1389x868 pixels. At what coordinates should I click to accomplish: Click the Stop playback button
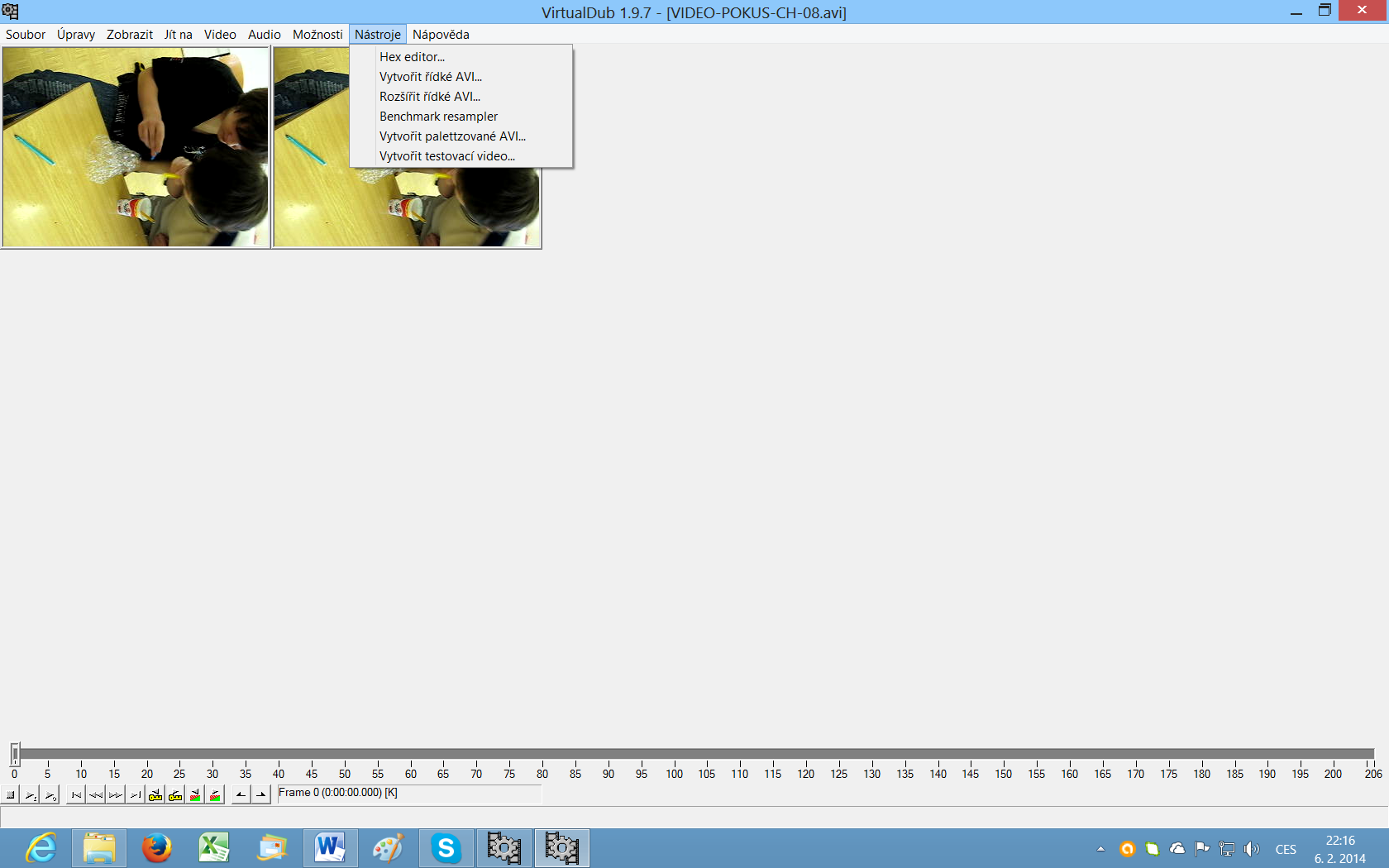pos(11,795)
